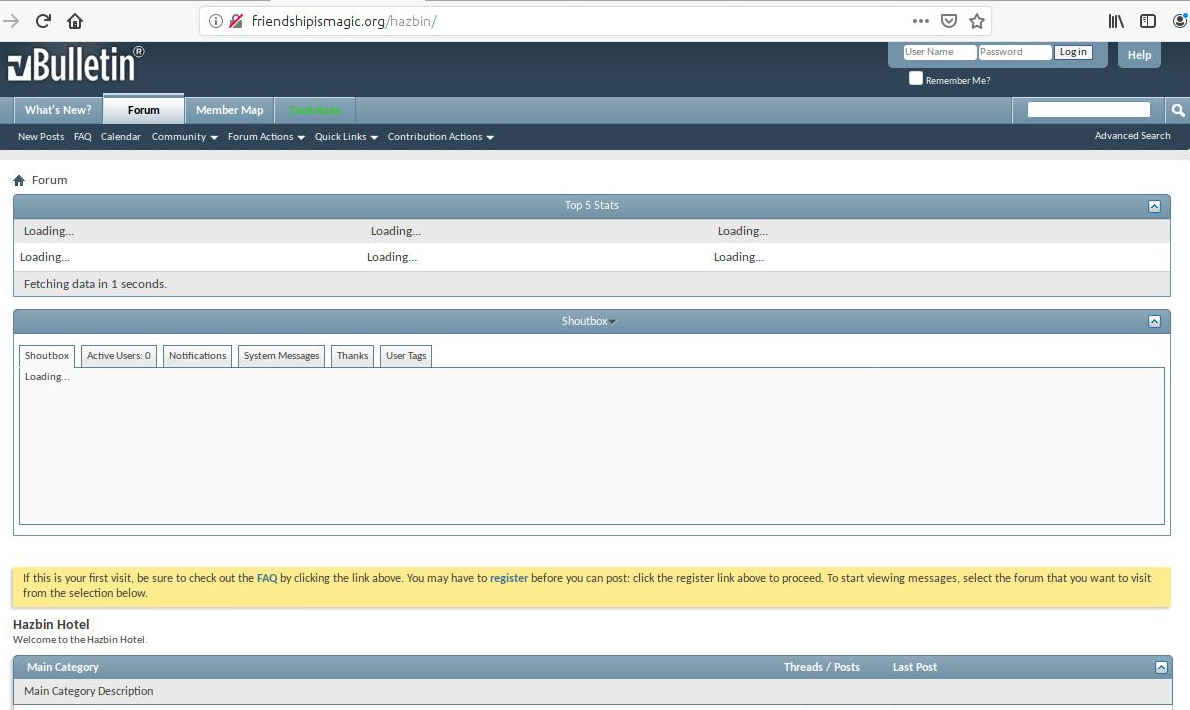Click into the User Name field
This screenshot has width=1190, height=710.
(x=938, y=52)
